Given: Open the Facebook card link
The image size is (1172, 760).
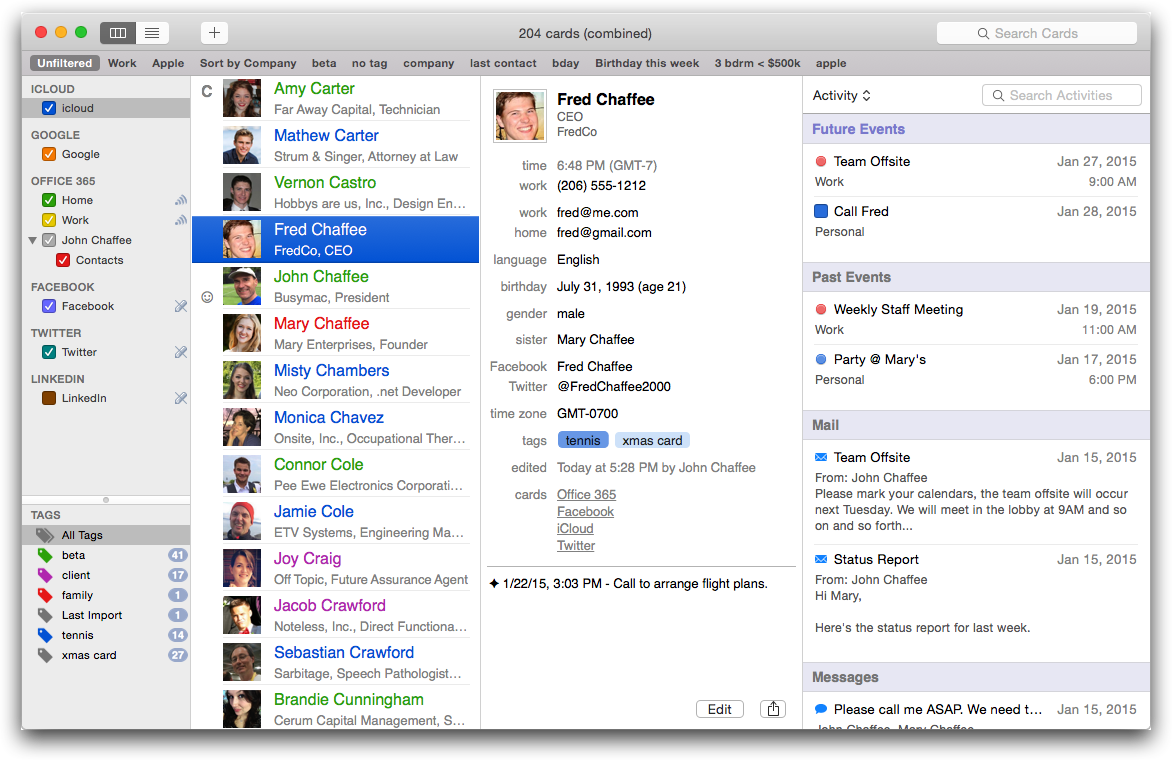Looking at the screenshot, I should pos(585,512).
